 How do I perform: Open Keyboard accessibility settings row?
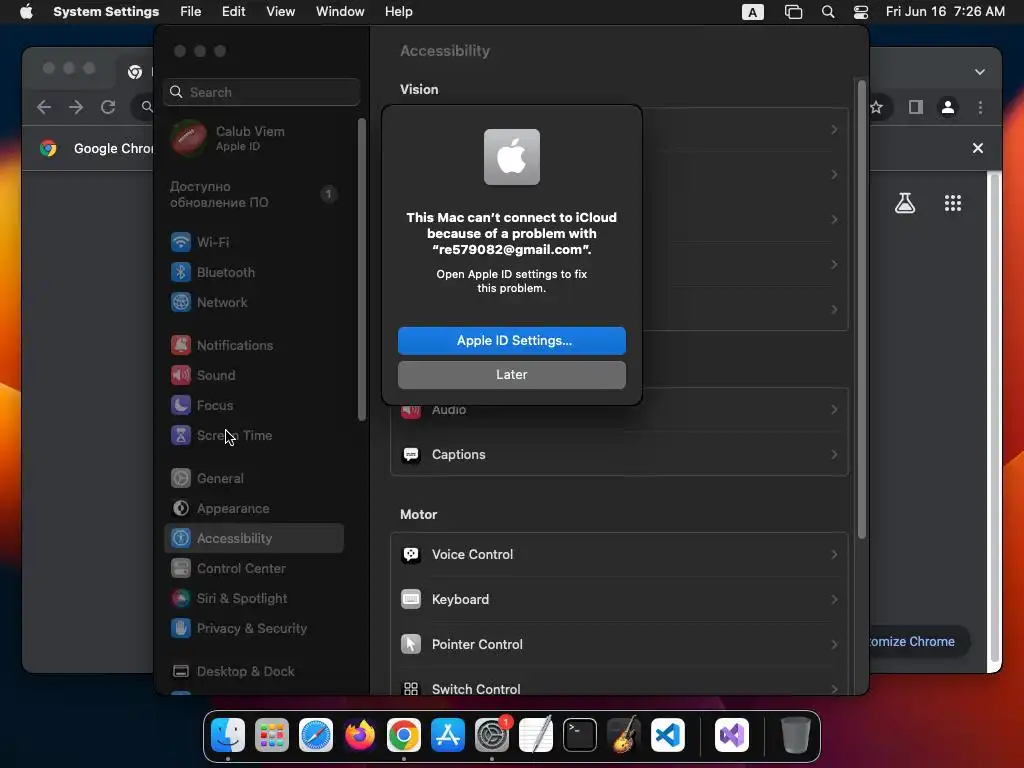coord(619,600)
